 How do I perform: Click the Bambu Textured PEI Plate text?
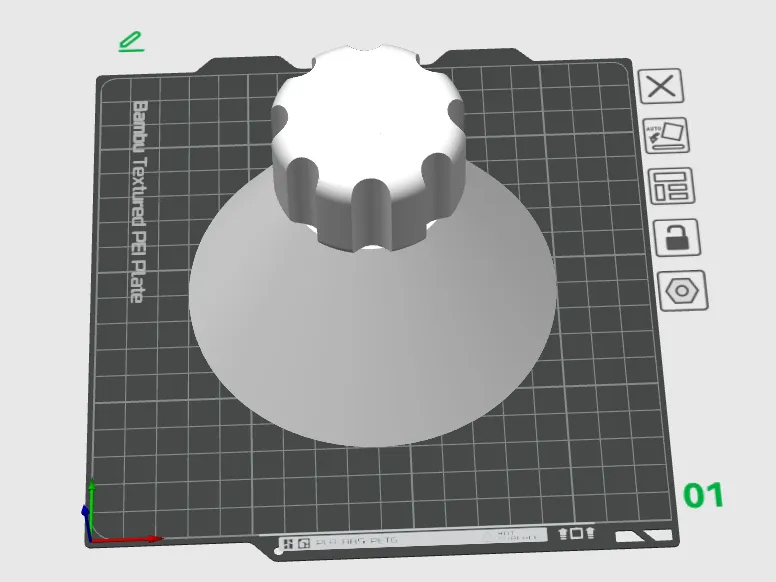click(140, 201)
